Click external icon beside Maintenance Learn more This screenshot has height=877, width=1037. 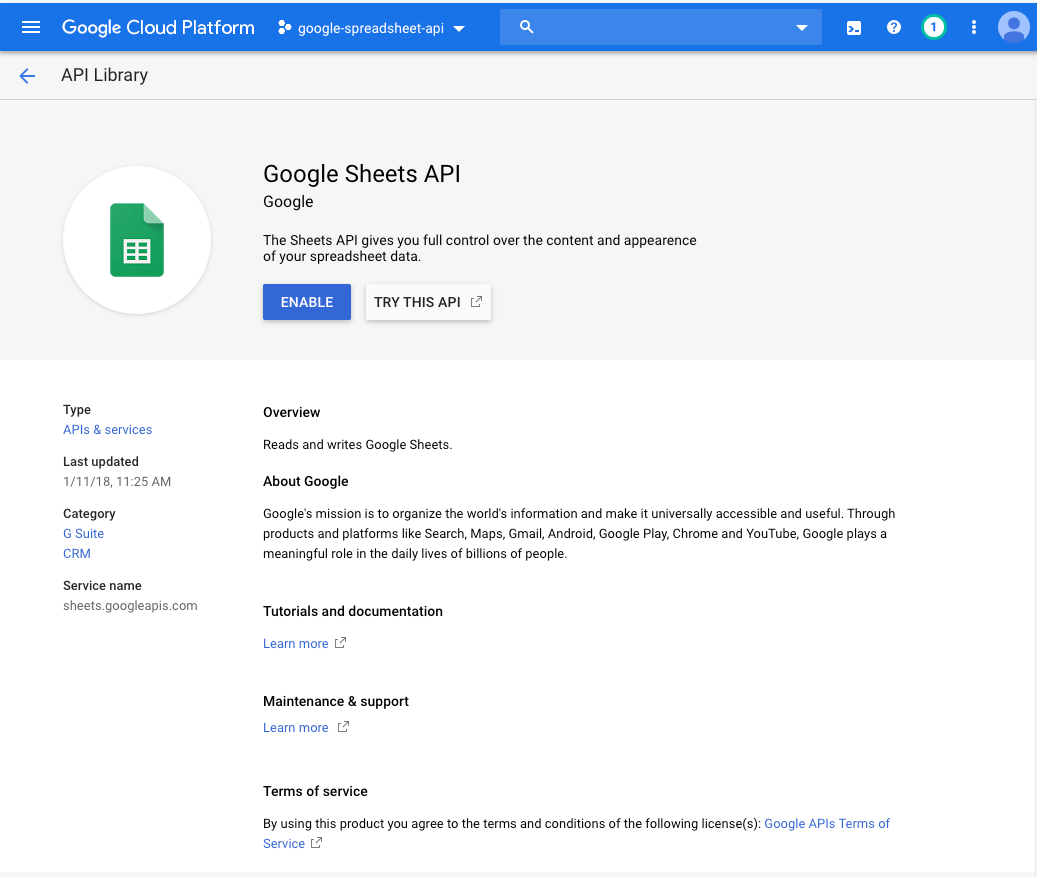343,727
